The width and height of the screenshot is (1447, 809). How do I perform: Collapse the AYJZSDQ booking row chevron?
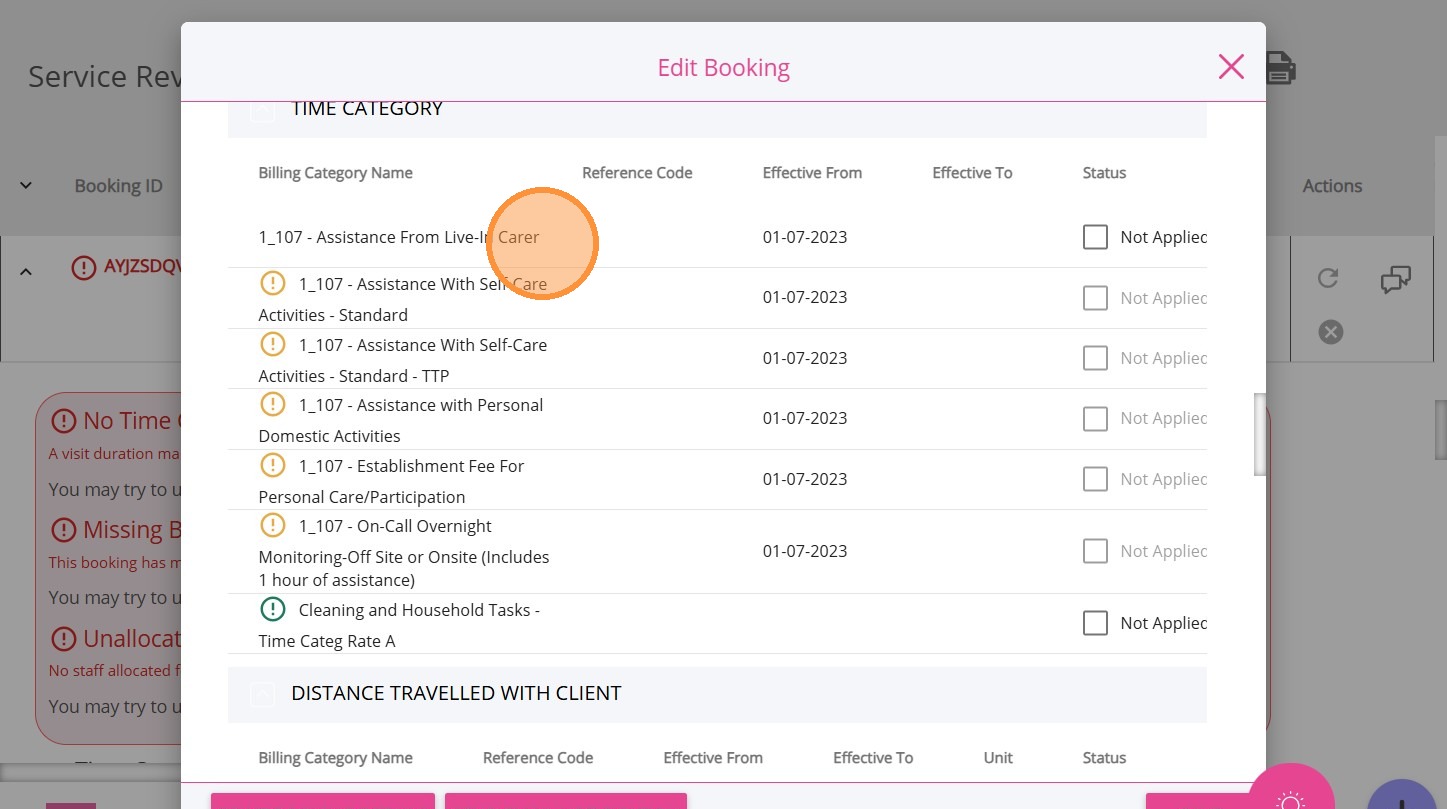pos(26,271)
